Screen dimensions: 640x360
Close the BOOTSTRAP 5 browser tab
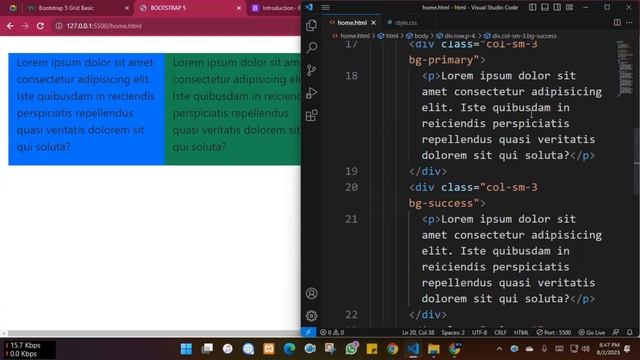pos(239,8)
